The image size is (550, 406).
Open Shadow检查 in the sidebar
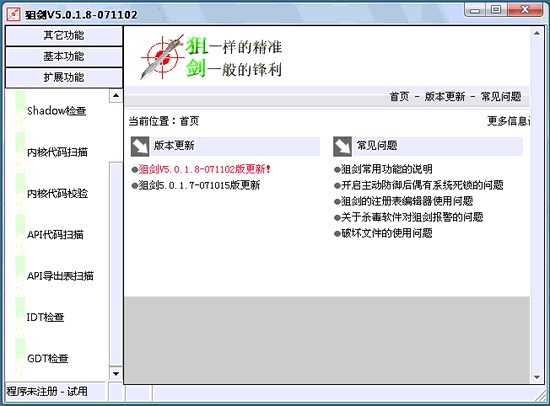[x=56, y=111]
